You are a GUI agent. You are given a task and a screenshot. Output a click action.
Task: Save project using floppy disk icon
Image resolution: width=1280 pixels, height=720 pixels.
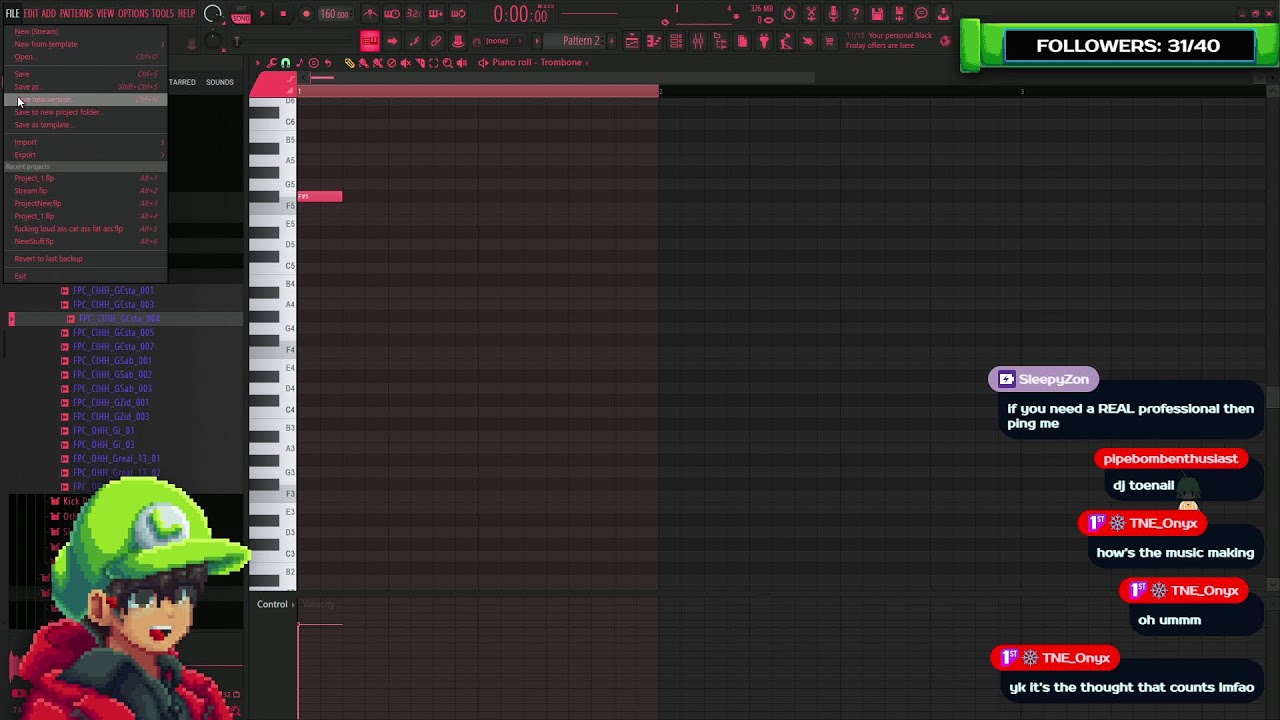[877, 14]
